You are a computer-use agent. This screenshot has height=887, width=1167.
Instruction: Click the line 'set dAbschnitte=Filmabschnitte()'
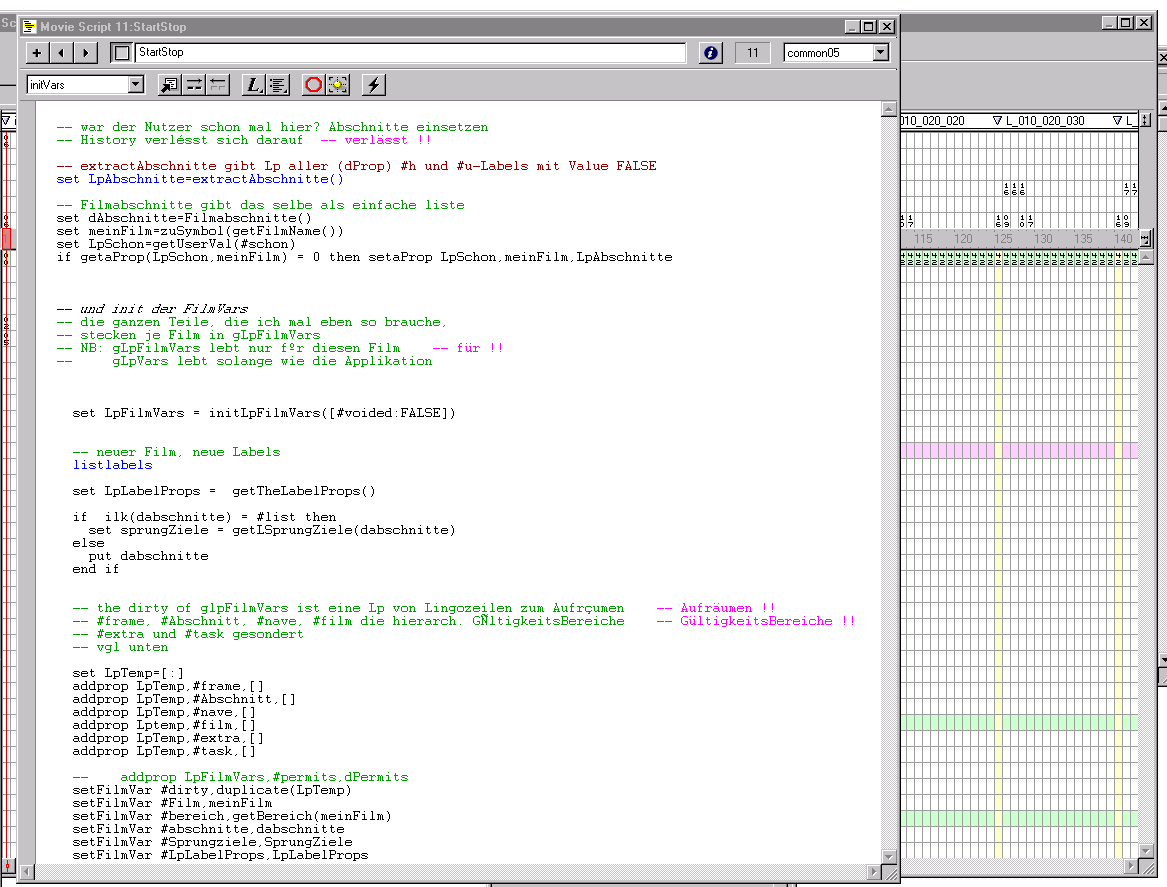[184, 218]
